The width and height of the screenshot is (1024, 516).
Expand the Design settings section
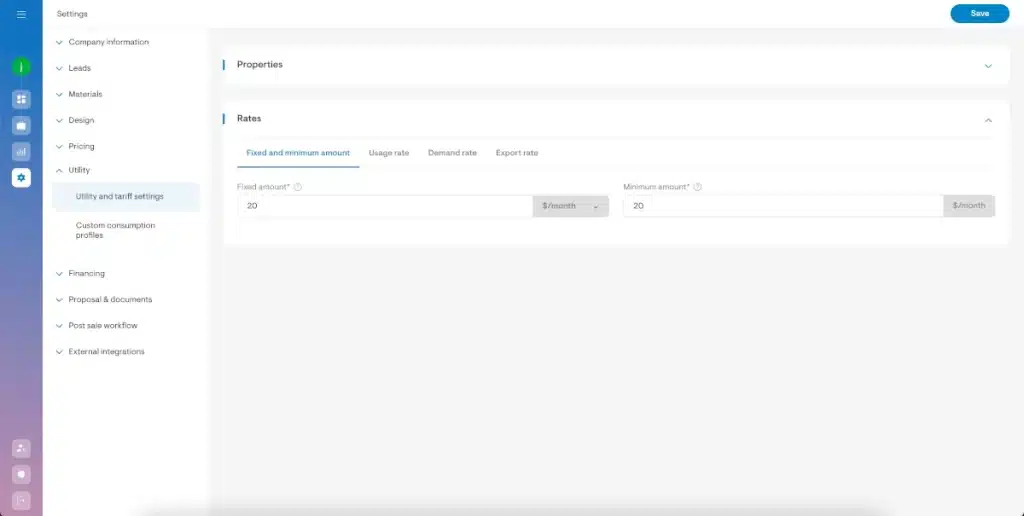pos(75,120)
